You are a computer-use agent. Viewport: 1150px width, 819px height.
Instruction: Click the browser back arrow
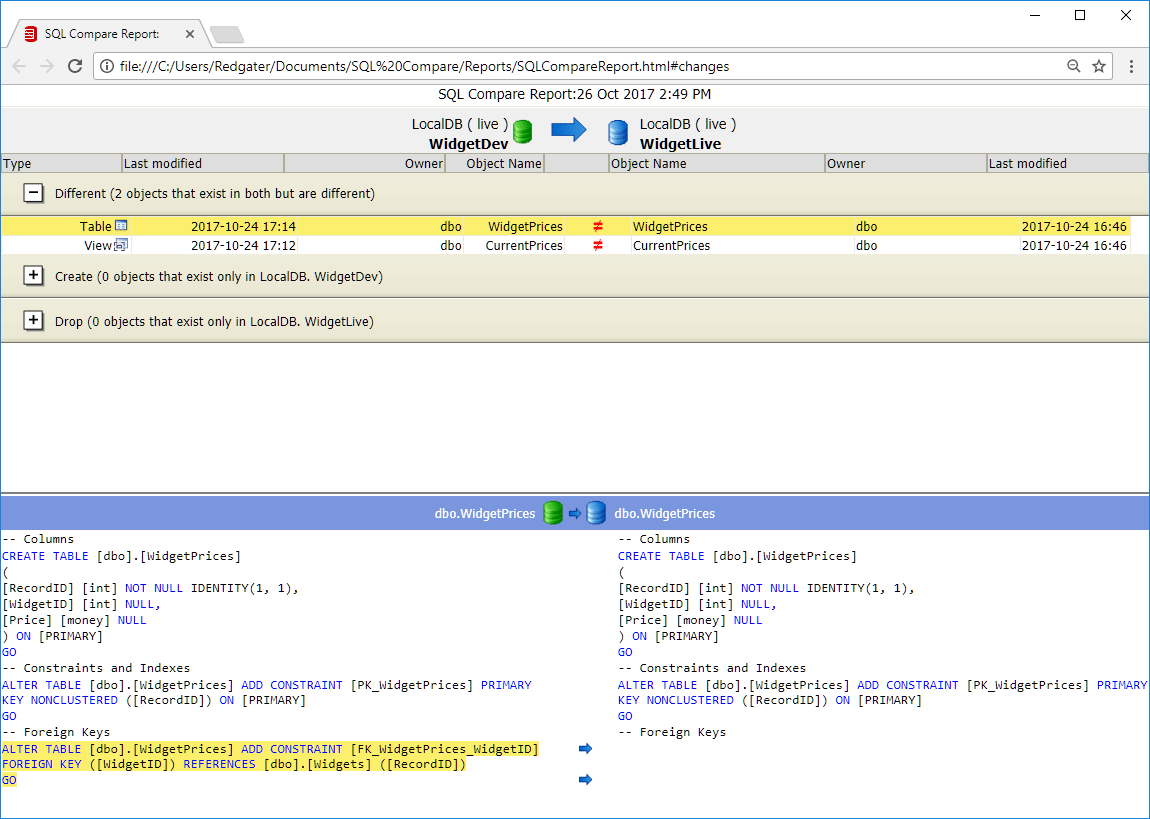click(20, 66)
